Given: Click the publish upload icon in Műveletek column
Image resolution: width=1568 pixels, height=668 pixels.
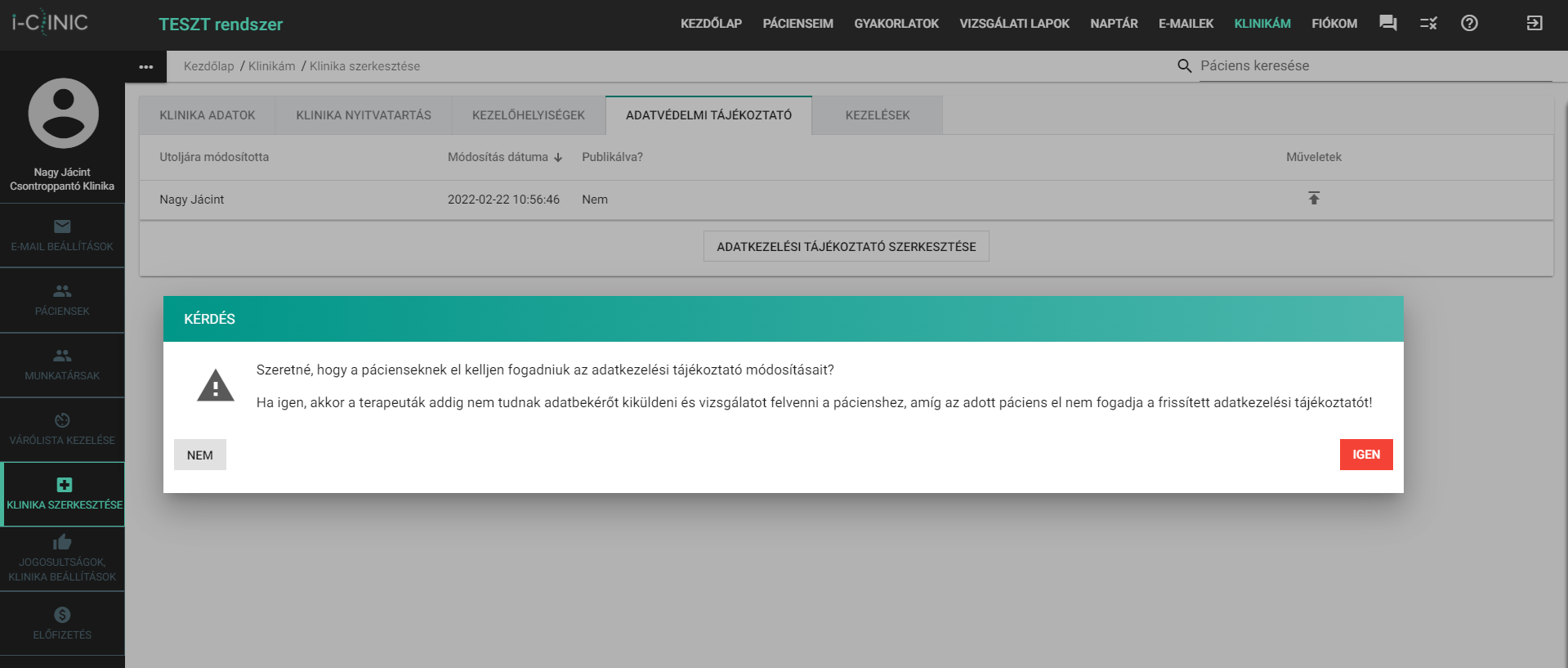Looking at the screenshot, I should pyautogui.click(x=1313, y=199).
